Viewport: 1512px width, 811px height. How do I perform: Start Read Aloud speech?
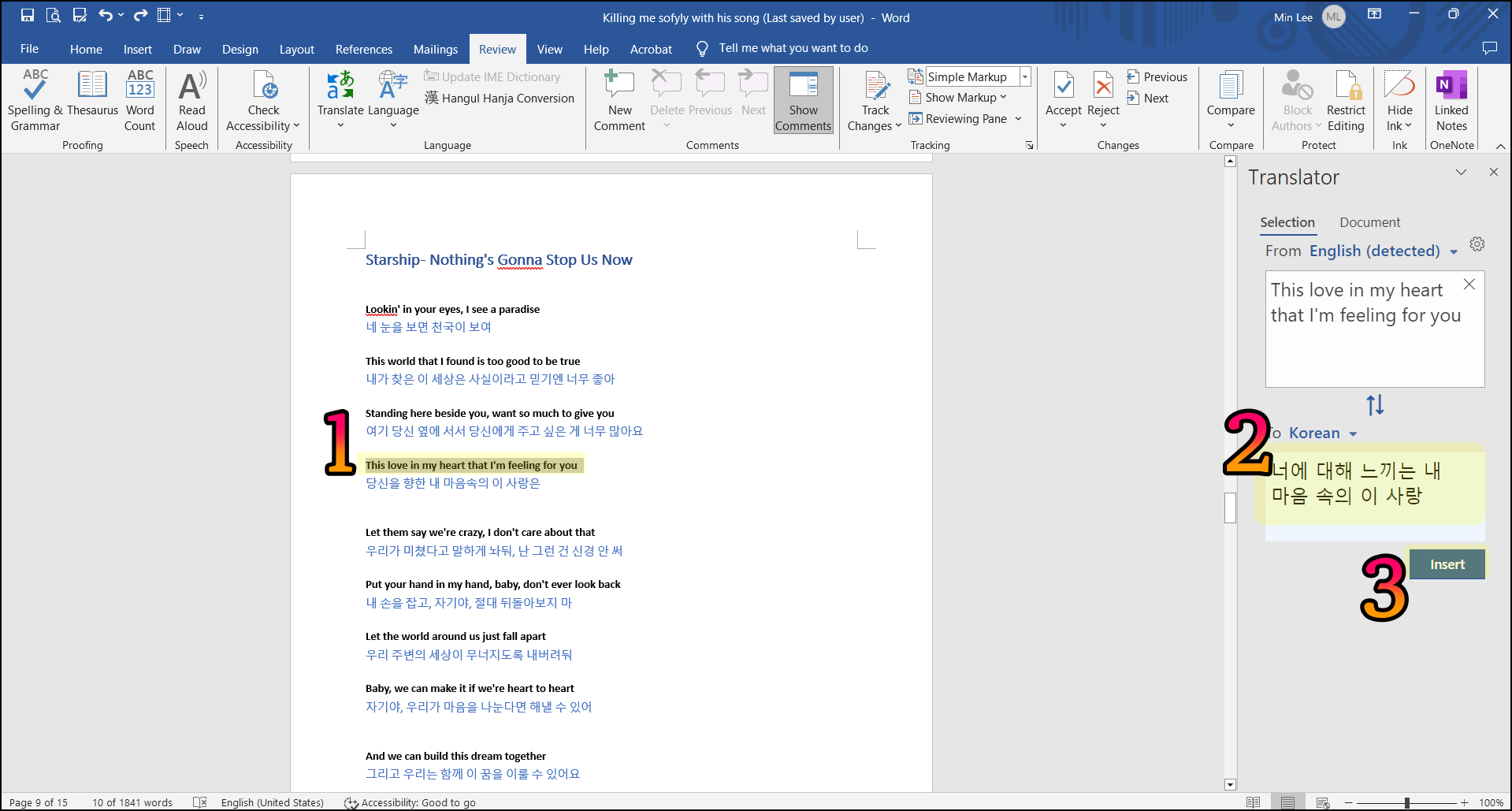[x=192, y=100]
